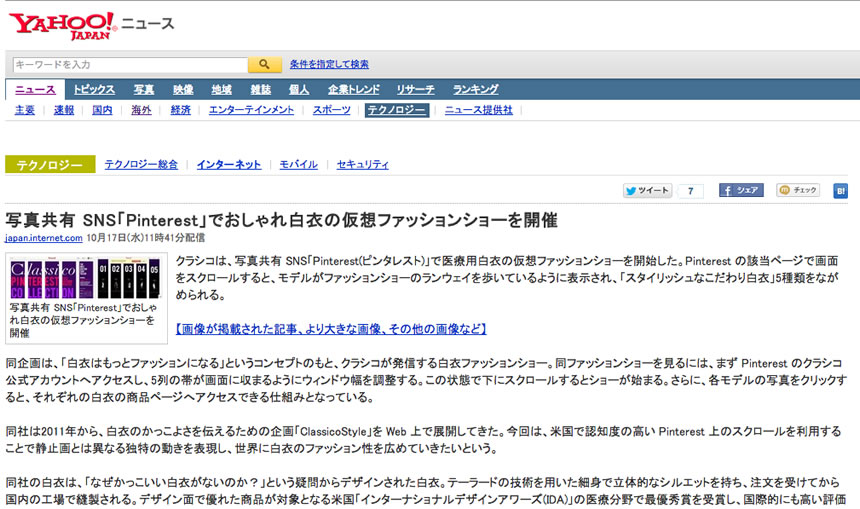This screenshot has width=860, height=509.
Task: Click the mixi チェック button
Action: tap(798, 190)
